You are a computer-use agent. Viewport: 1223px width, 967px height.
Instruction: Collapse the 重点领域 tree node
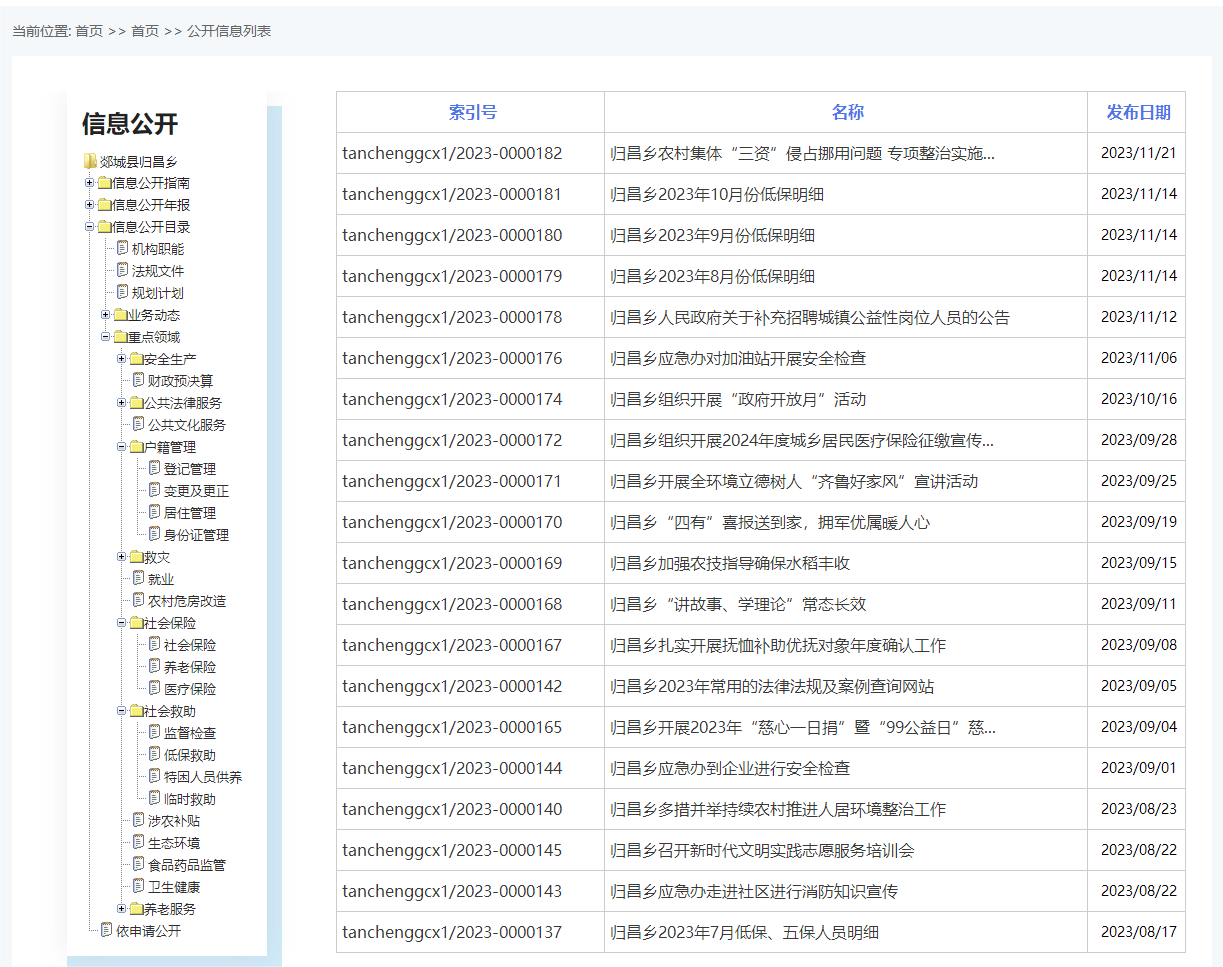click(x=105, y=337)
